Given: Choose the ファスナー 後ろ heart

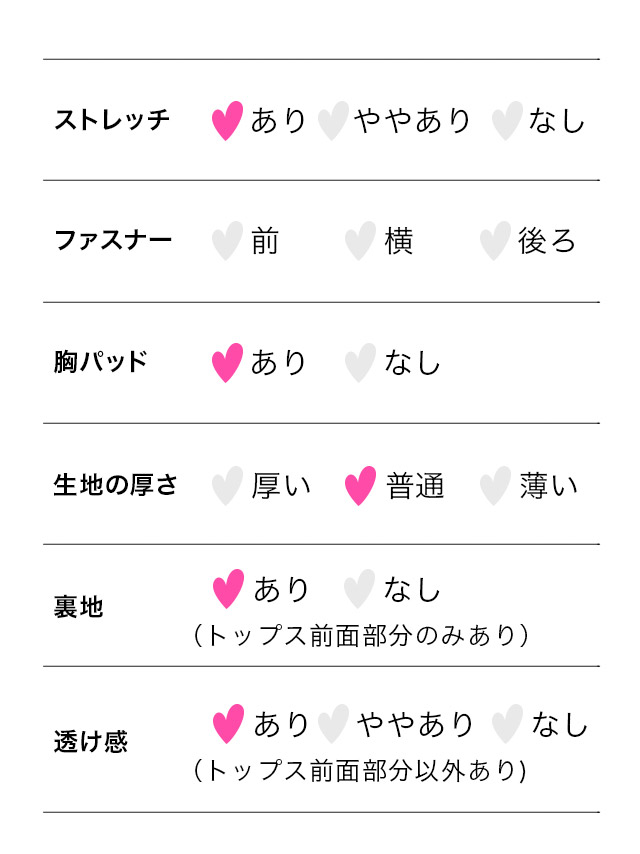Looking at the screenshot, I should point(495,242).
